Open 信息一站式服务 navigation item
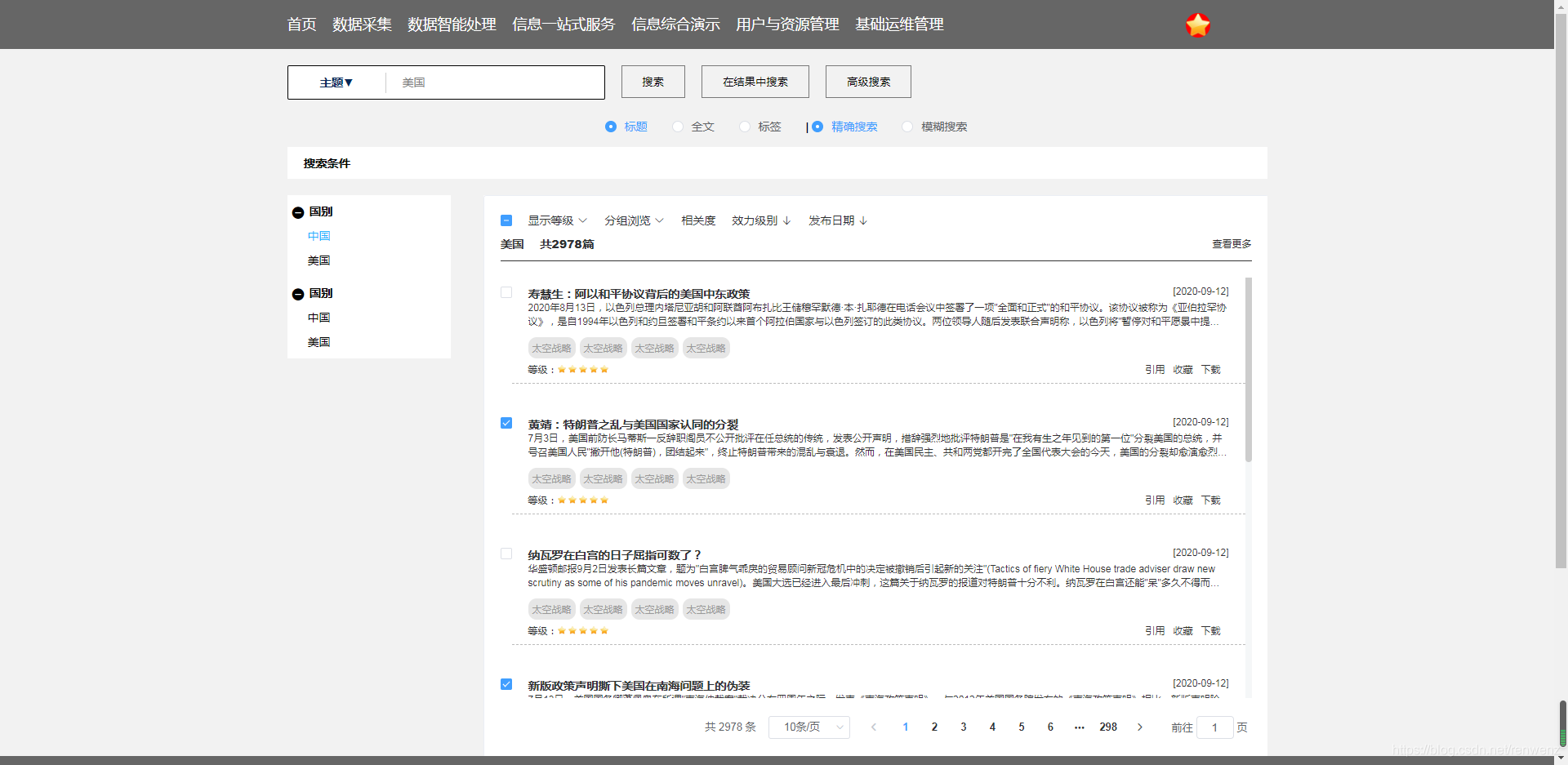This screenshot has width=1568, height=765. click(x=563, y=24)
